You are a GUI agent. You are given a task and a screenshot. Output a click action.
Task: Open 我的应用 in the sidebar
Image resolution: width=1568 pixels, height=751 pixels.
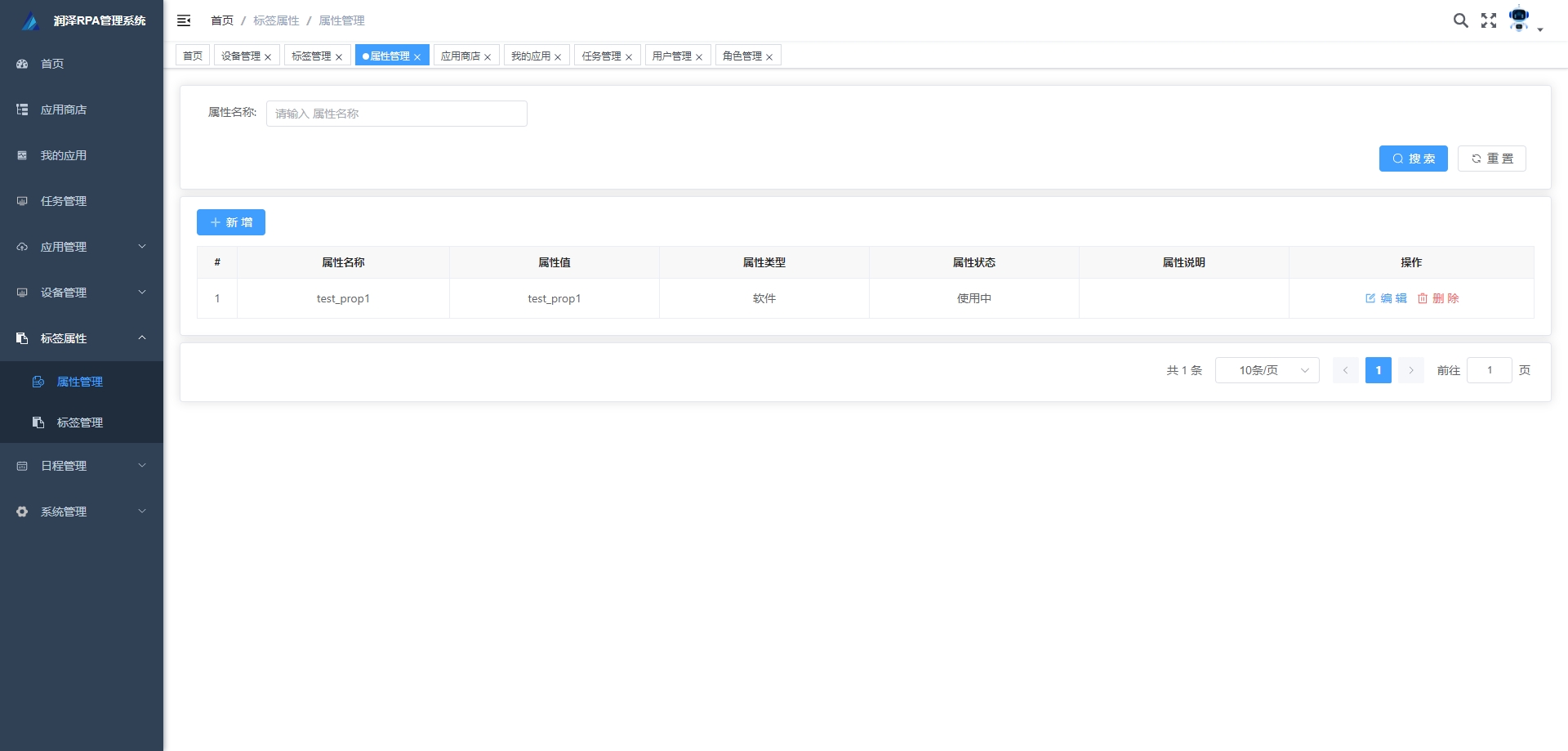(x=82, y=155)
